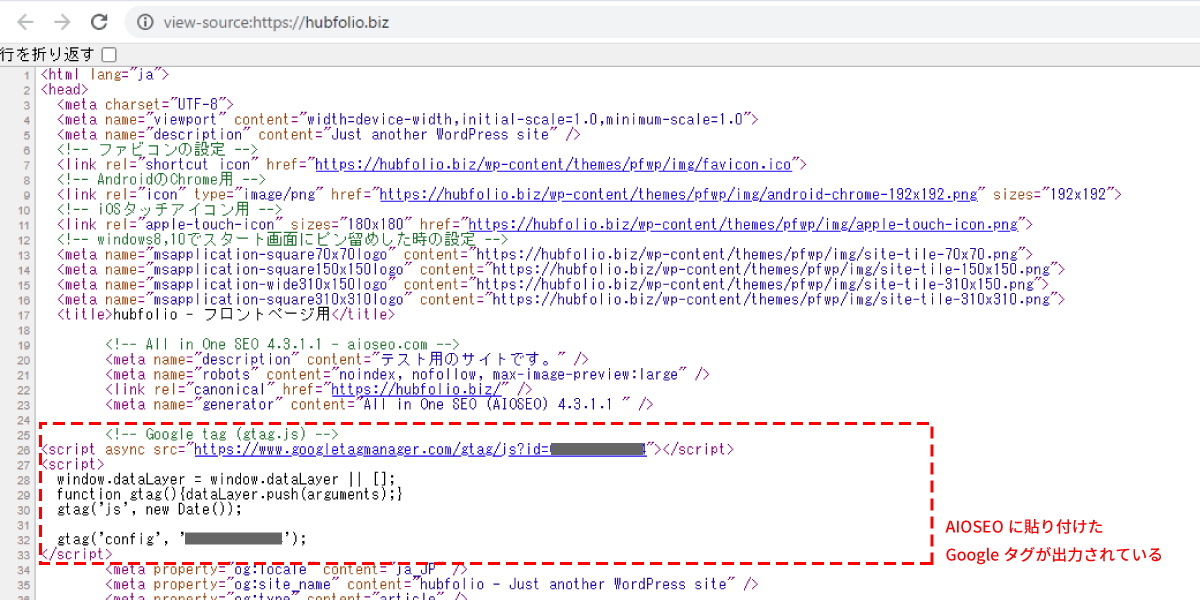The height and width of the screenshot is (600, 1200).
Task: Click the robots meta noindex, nofollow line
Action: 408,374
